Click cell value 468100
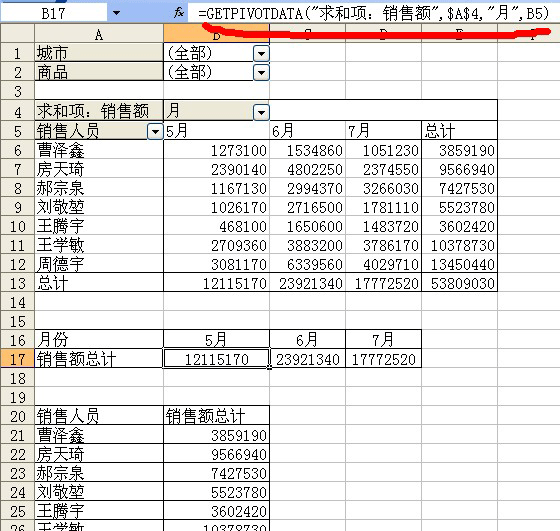 (243, 227)
